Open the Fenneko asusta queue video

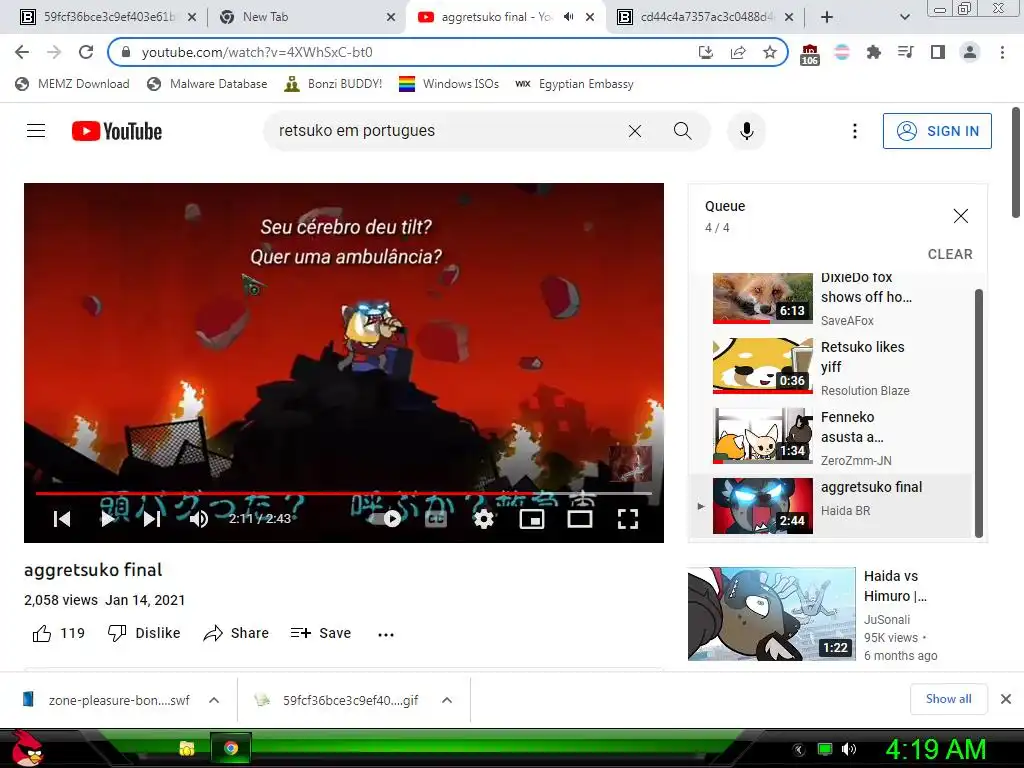(831, 436)
